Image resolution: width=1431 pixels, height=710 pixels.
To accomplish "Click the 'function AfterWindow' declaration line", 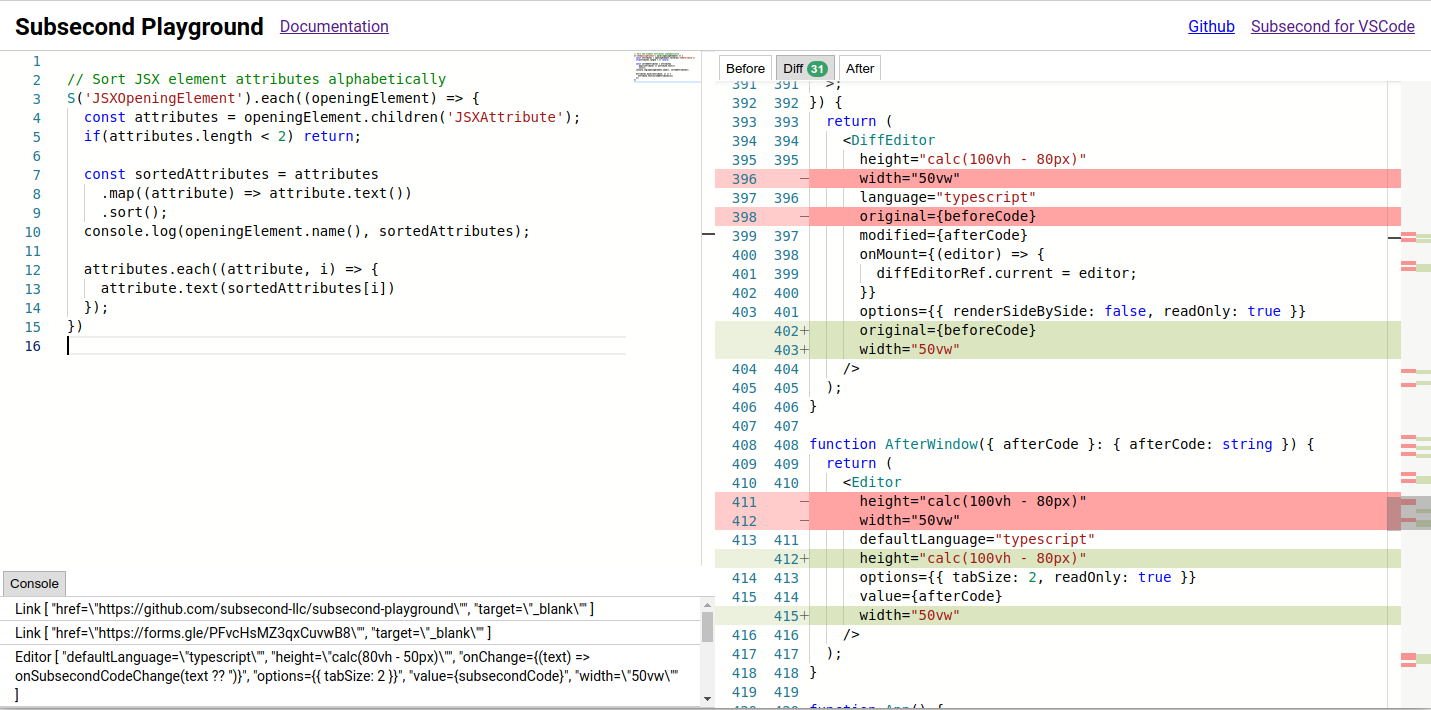I will coord(1061,445).
